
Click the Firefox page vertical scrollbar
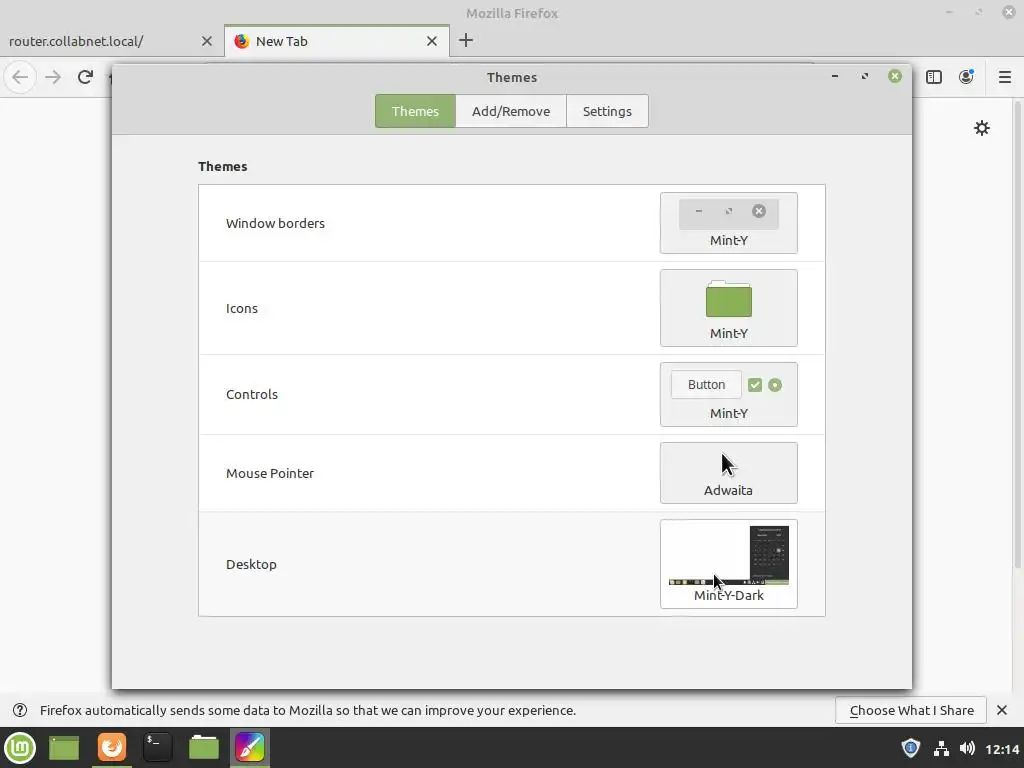click(1018, 333)
